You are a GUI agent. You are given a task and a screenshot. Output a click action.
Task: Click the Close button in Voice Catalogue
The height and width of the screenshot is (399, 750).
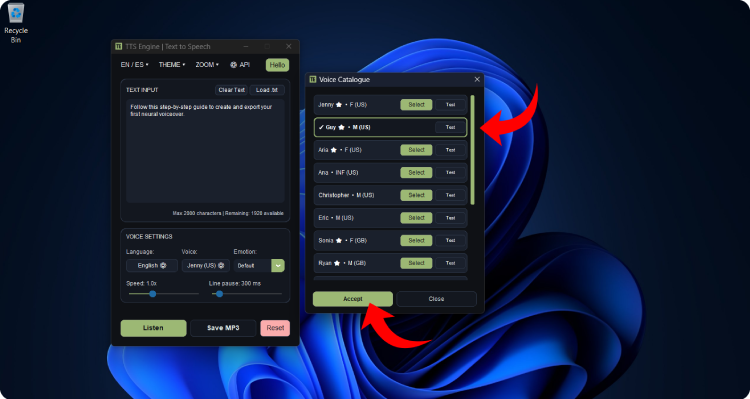(x=436, y=299)
